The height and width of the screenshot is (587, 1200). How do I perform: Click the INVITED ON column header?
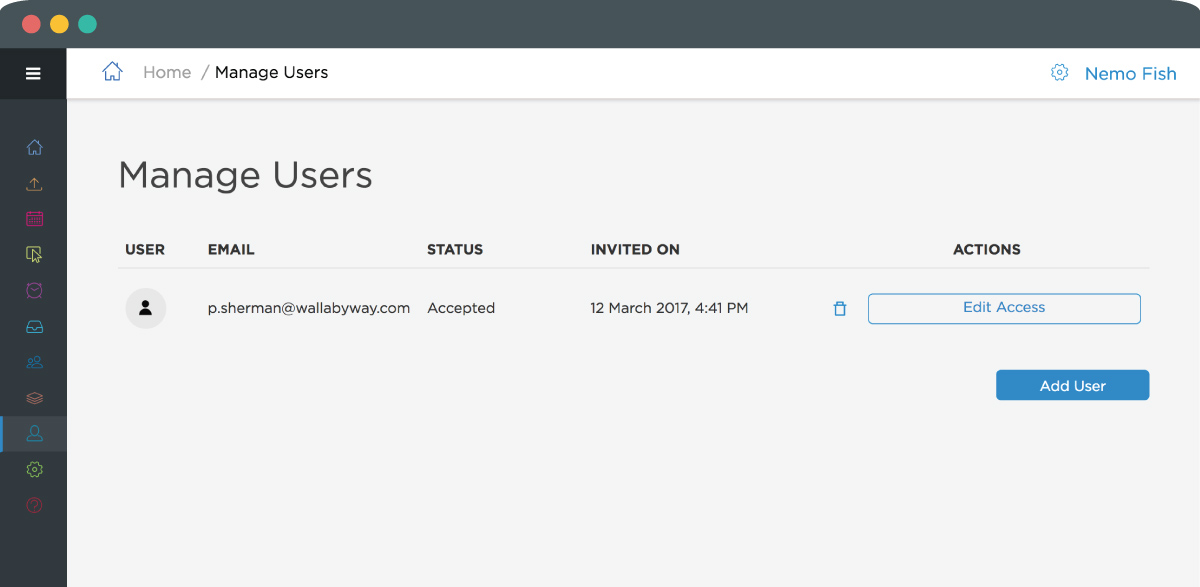[635, 250]
